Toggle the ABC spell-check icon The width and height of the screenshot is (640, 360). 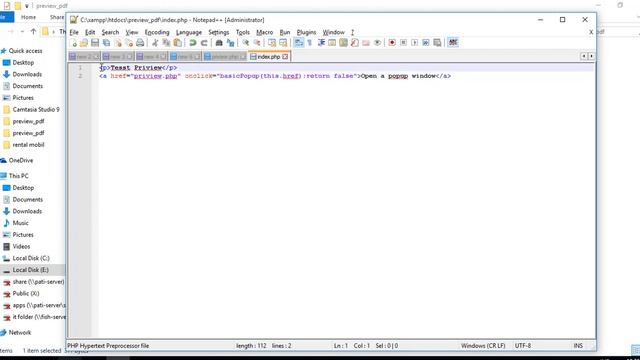[x=453, y=43]
